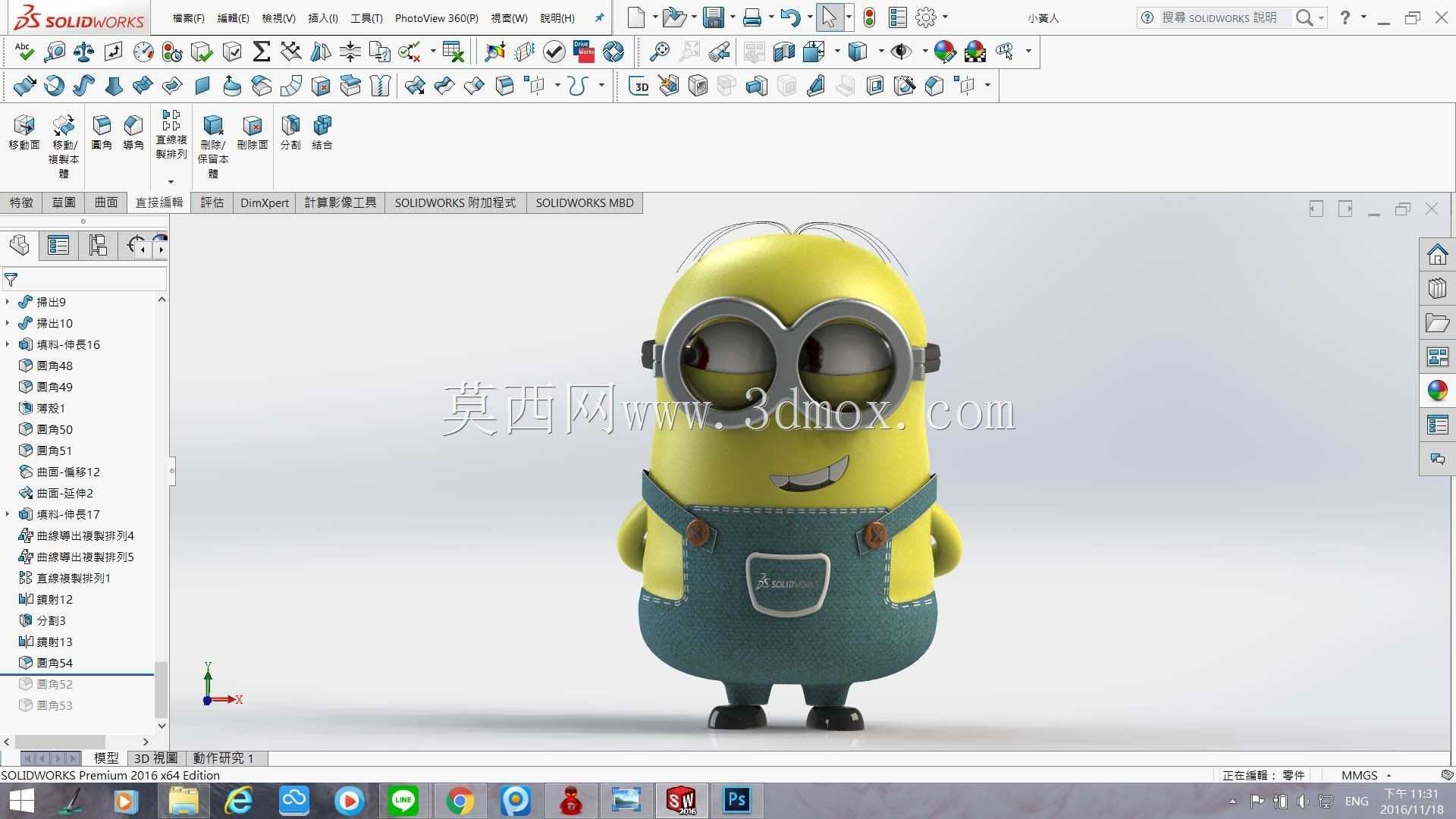Click the 3D drawing view icon

click(640, 86)
